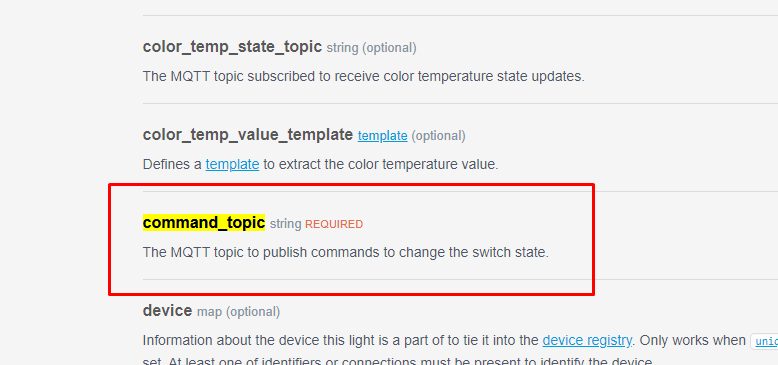This screenshot has width=778, height=365.
Task: Follow the template link in the 'Defines a' sentence
Action: pos(232,164)
